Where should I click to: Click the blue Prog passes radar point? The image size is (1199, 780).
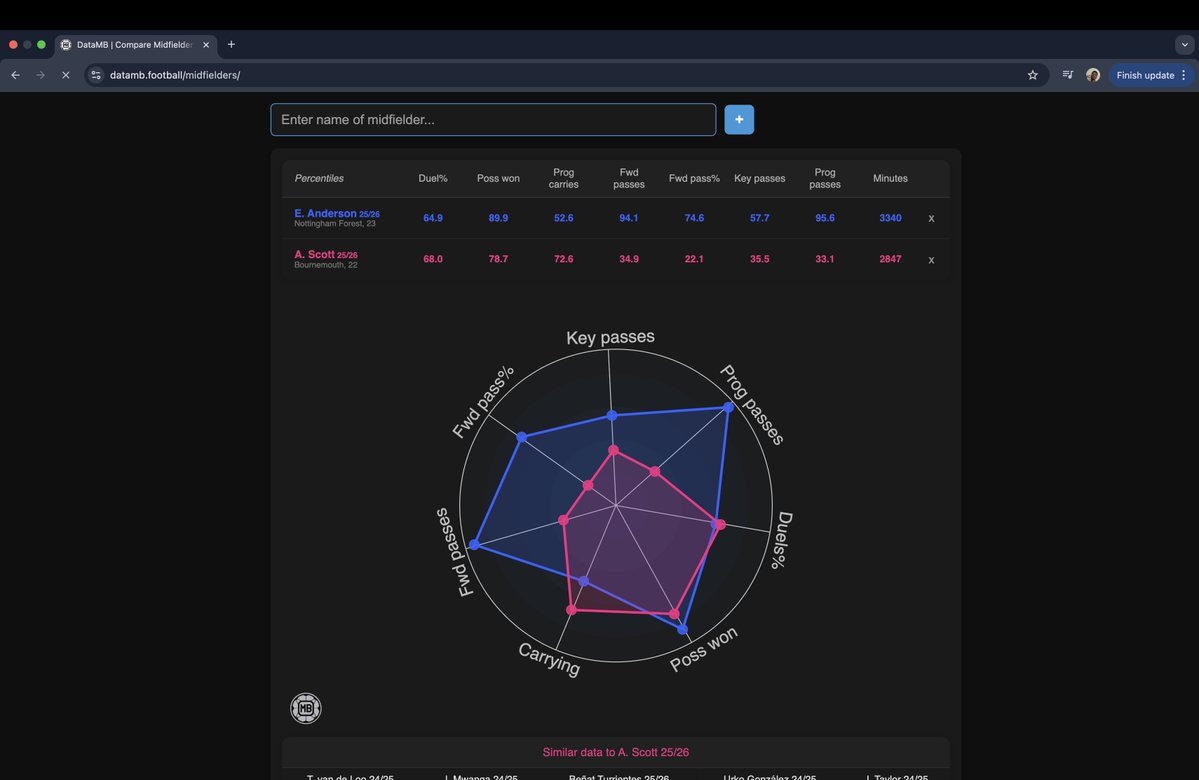729,408
